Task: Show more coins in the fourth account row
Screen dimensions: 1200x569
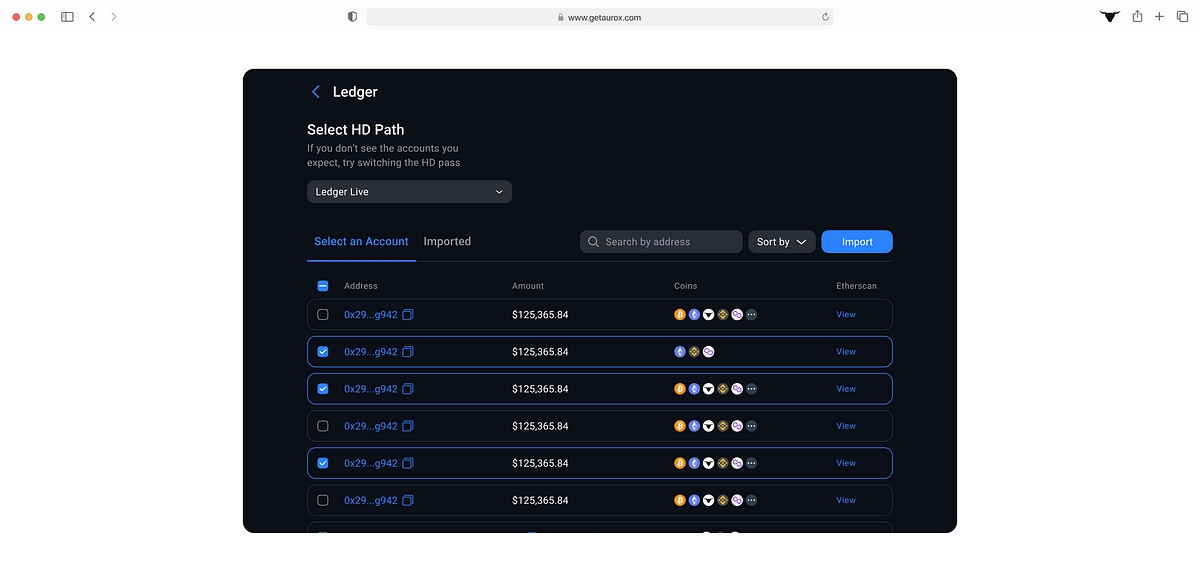Action: click(x=751, y=426)
